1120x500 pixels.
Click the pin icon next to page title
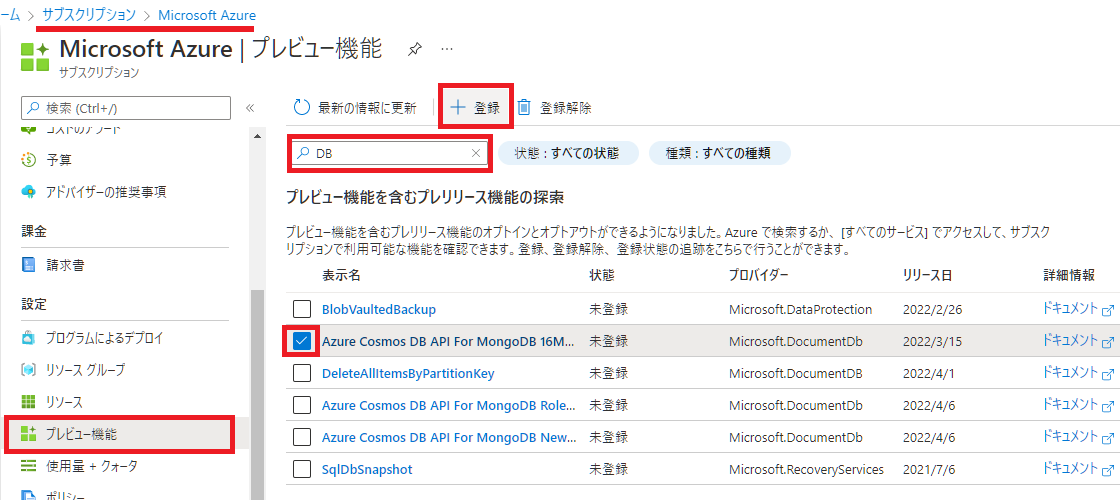414,49
